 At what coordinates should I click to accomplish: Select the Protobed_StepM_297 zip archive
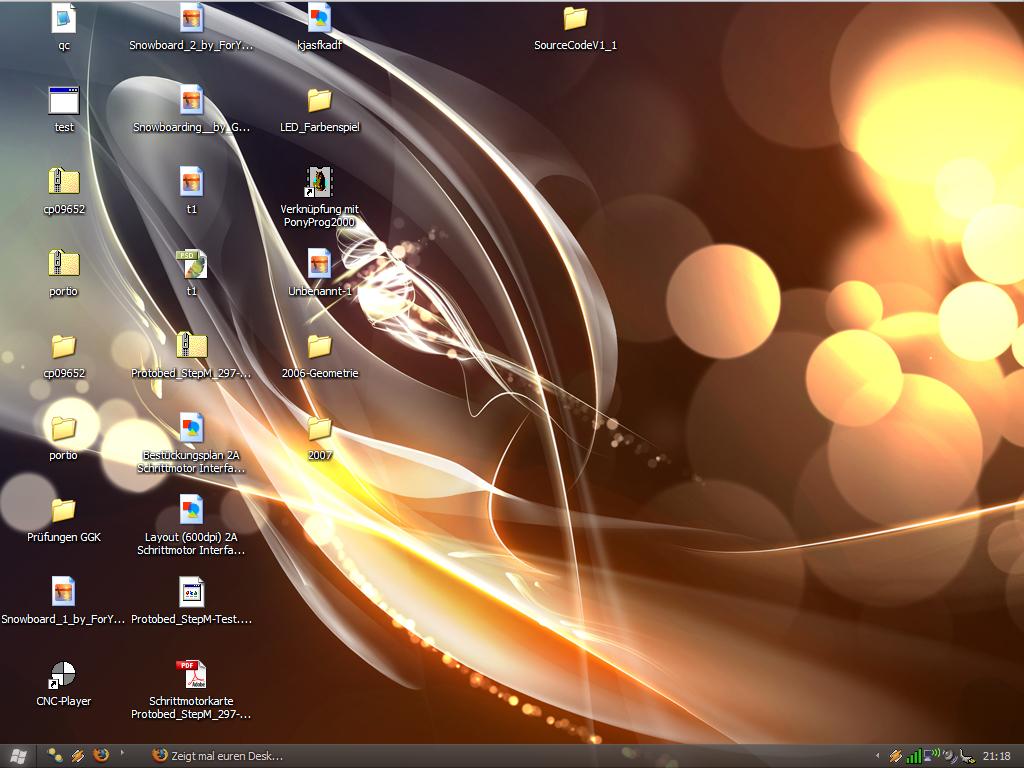pyautogui.click(x=191, y=347)
